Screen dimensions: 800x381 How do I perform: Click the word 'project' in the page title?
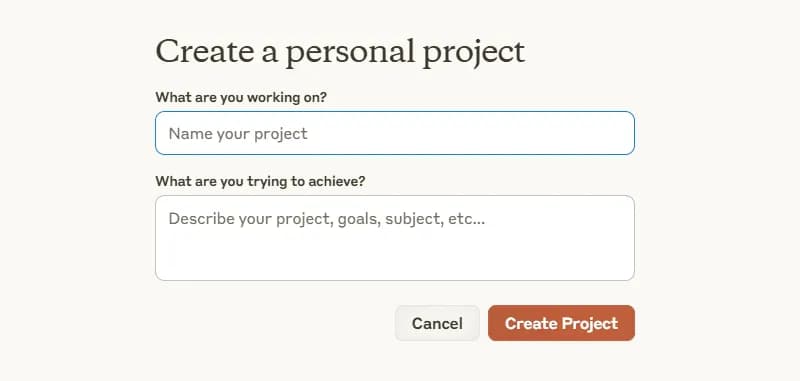coord(474,54)
